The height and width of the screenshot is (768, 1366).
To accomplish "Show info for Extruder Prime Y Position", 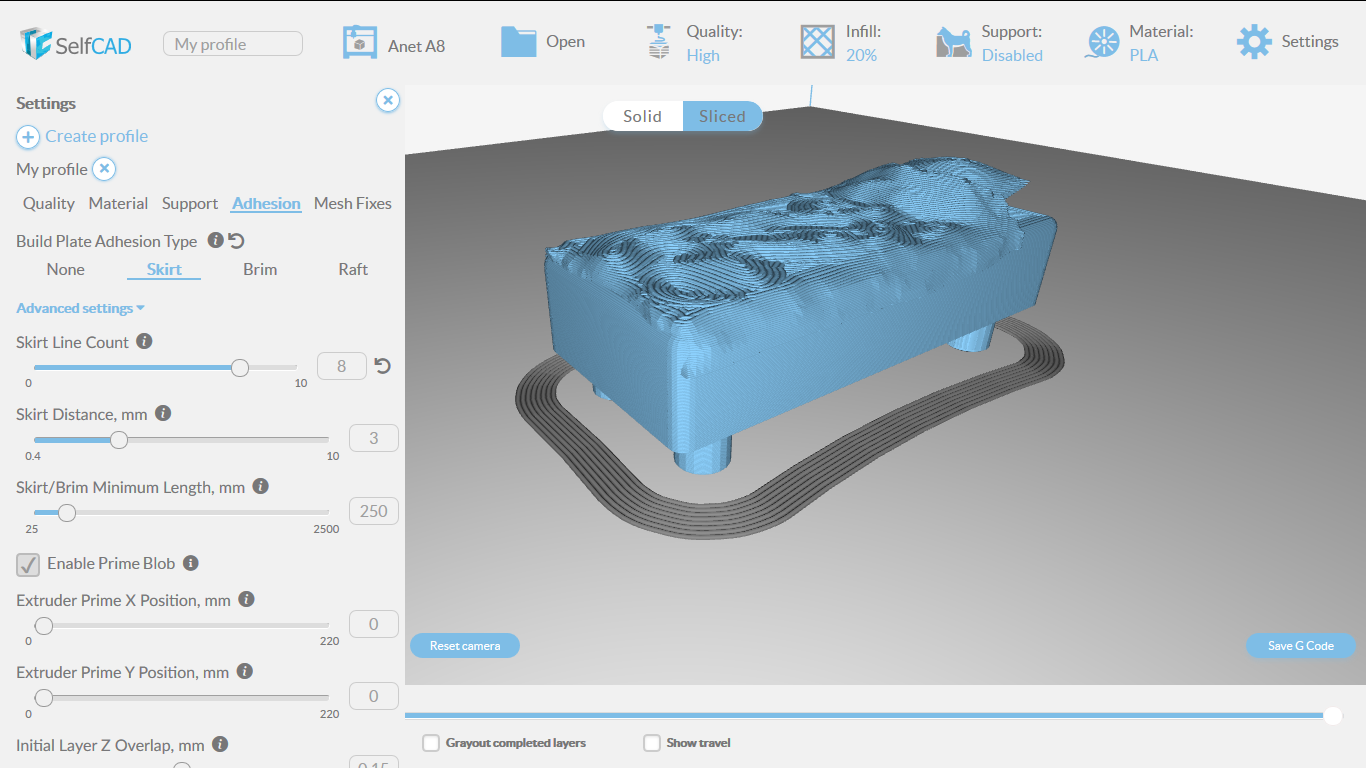I will 244,671.
